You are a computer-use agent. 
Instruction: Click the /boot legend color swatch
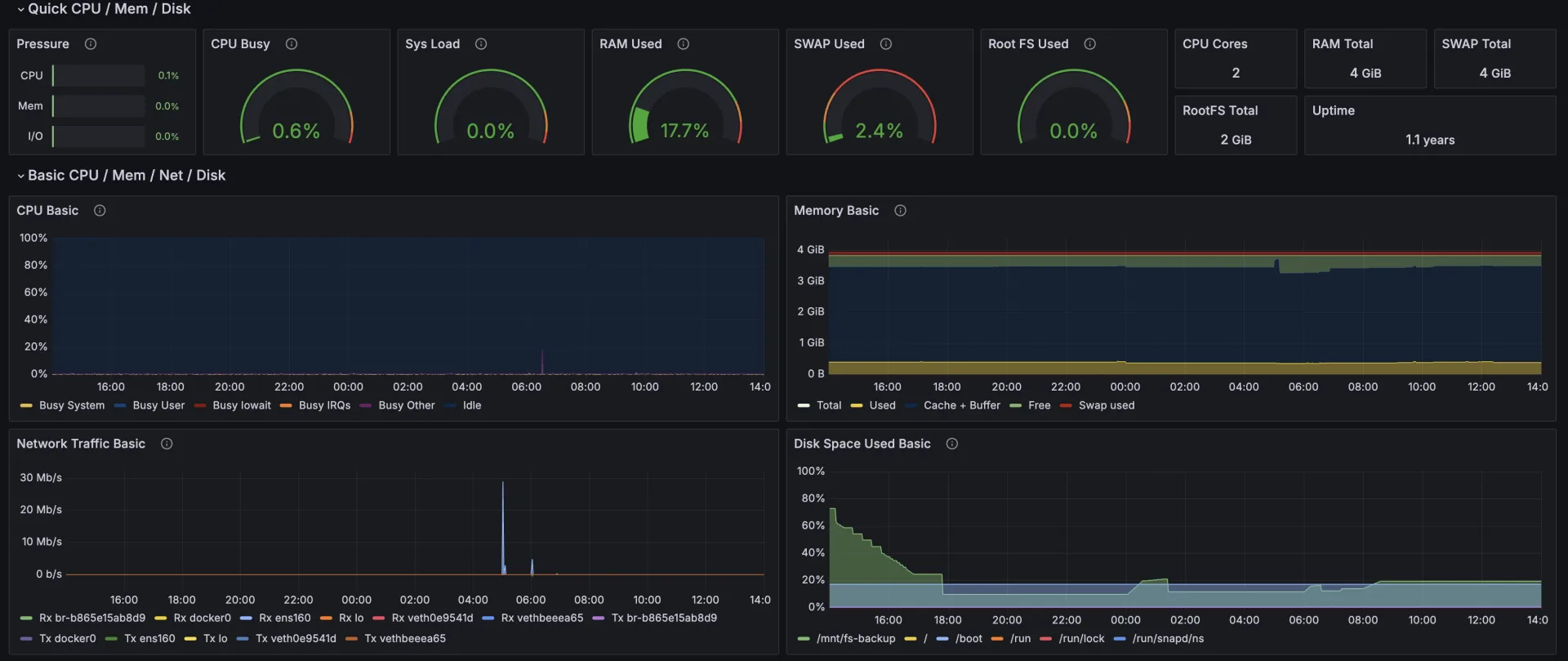pos(942,639)
